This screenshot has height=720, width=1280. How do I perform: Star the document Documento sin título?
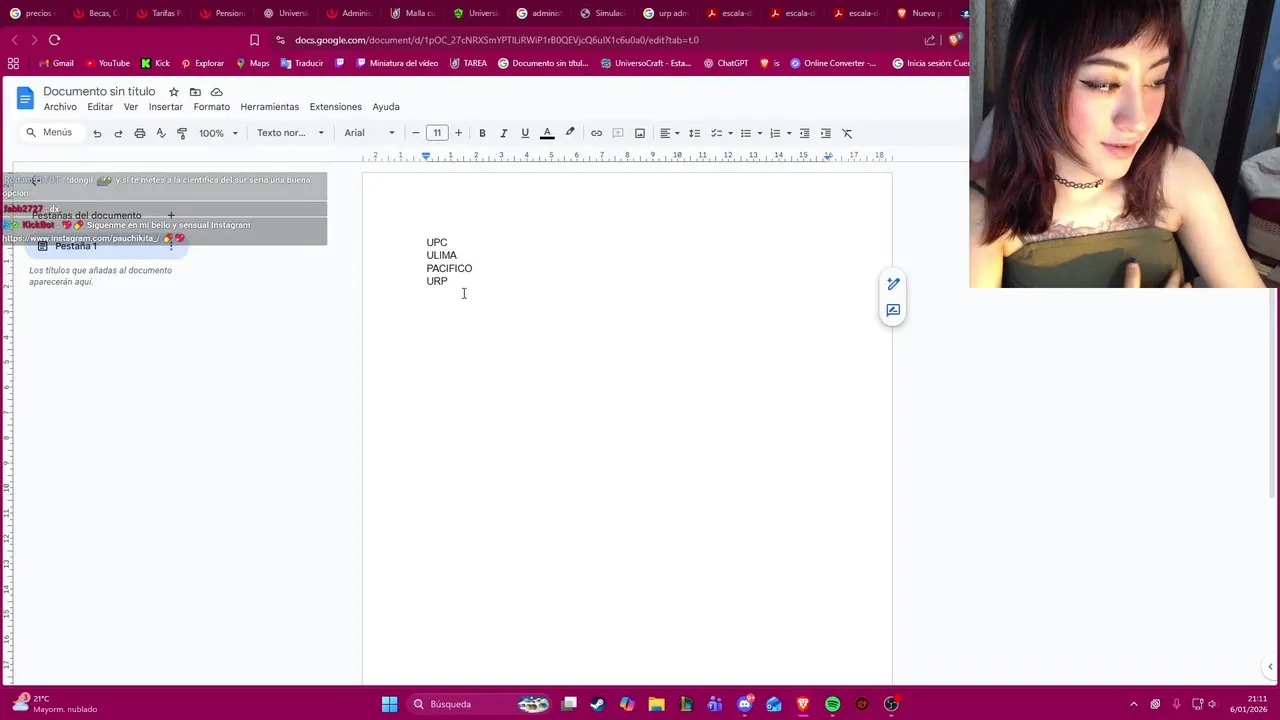pyautogui.click(x=174, y=92)
